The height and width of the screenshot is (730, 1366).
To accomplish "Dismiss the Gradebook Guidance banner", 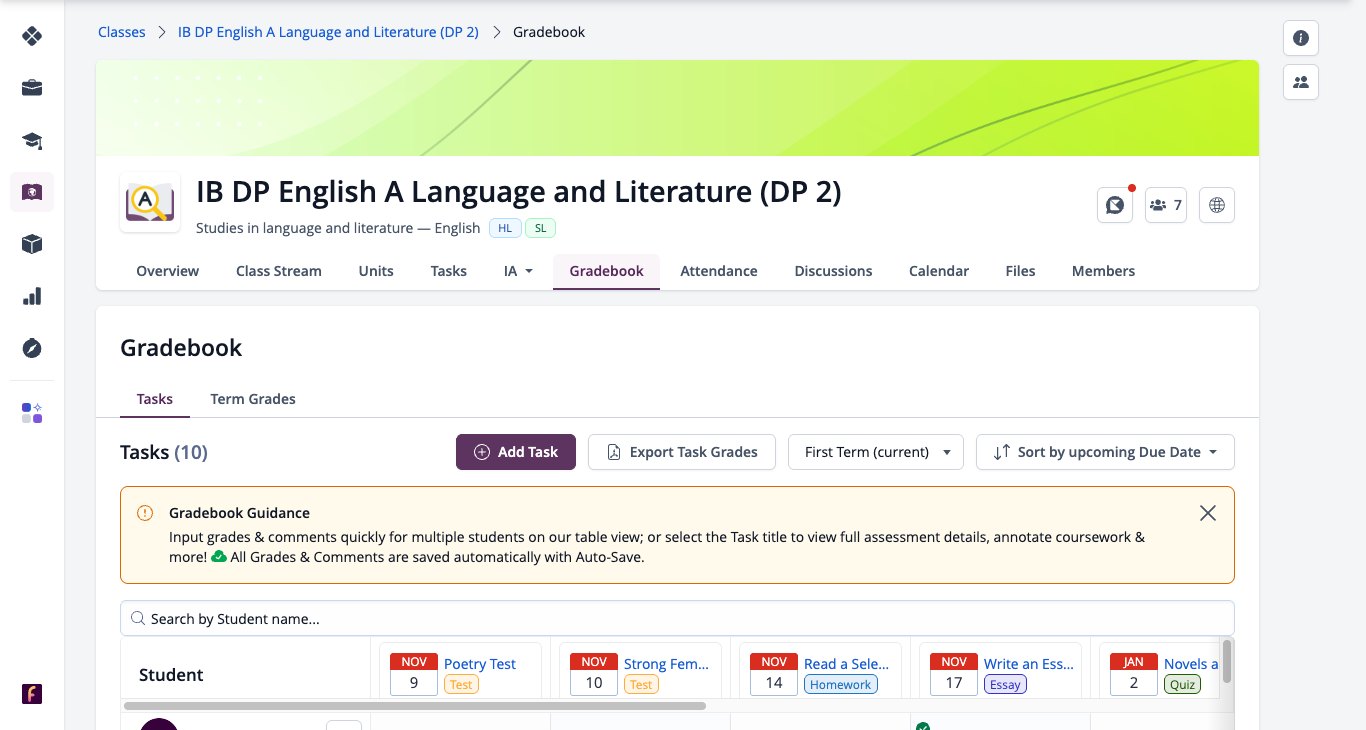I will 1208,513.
